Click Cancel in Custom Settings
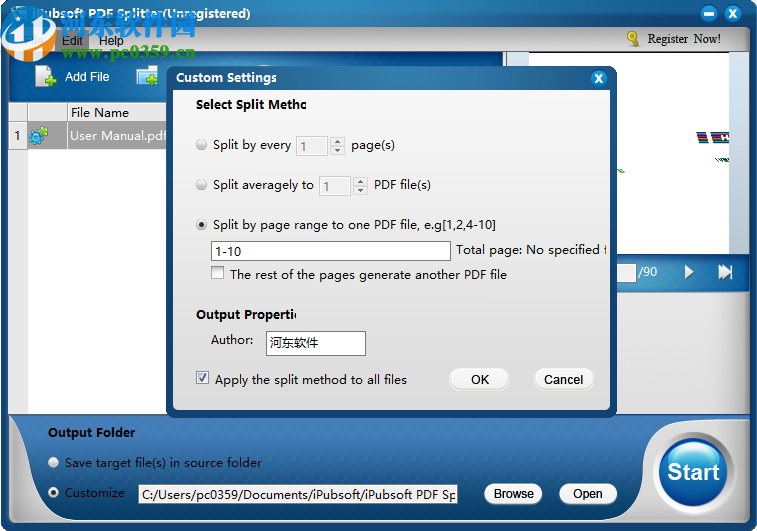Viewport: 757px width, 531px height. point(563,379)
